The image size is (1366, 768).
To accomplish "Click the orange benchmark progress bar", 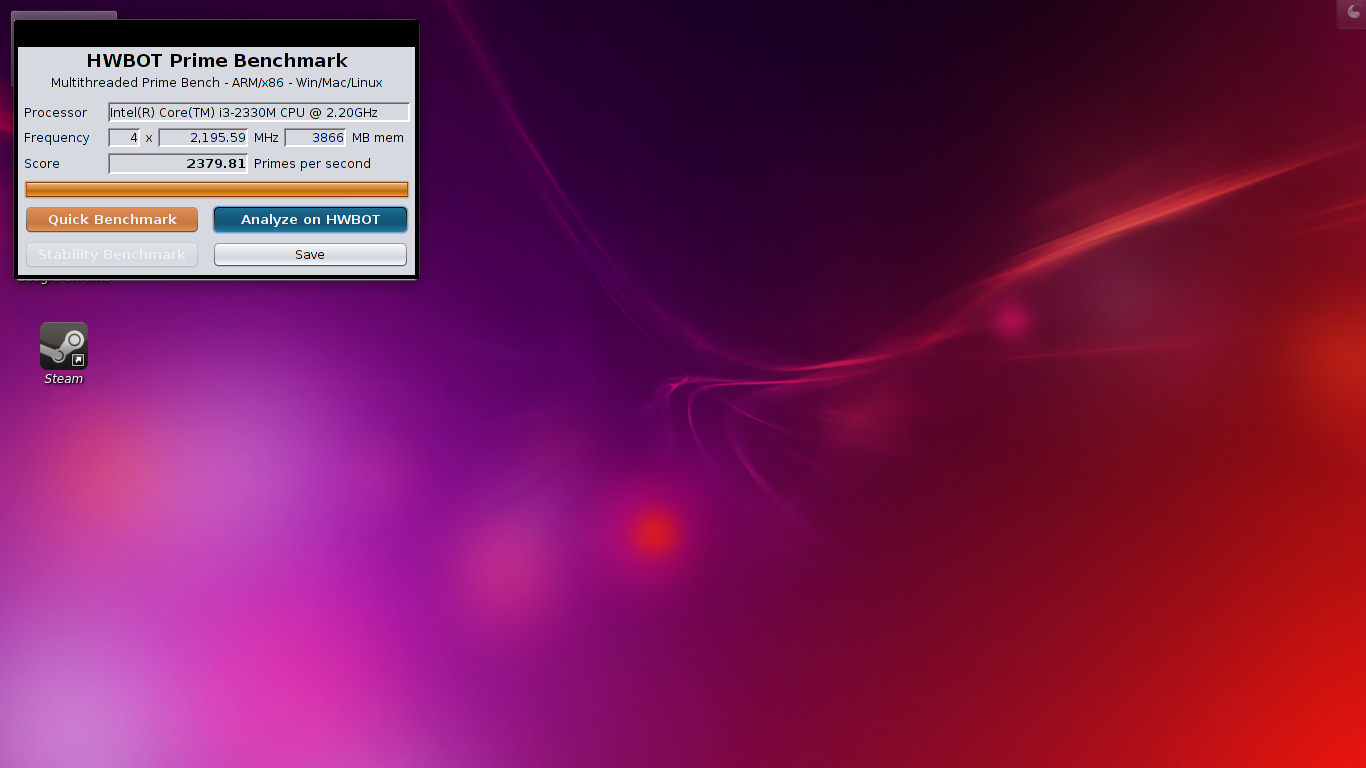I will pyautogui.click(x=217, y=189).
